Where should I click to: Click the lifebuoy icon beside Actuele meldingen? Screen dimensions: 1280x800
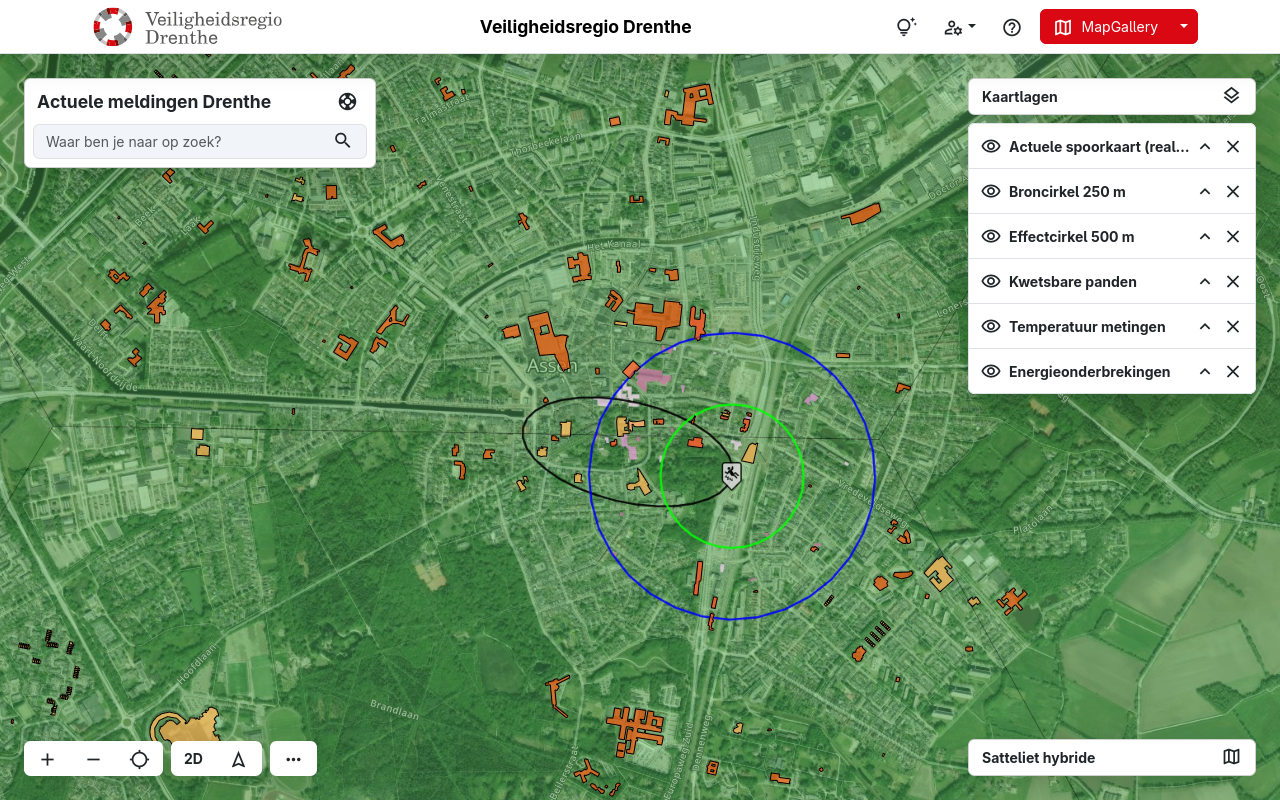[347, 101]
